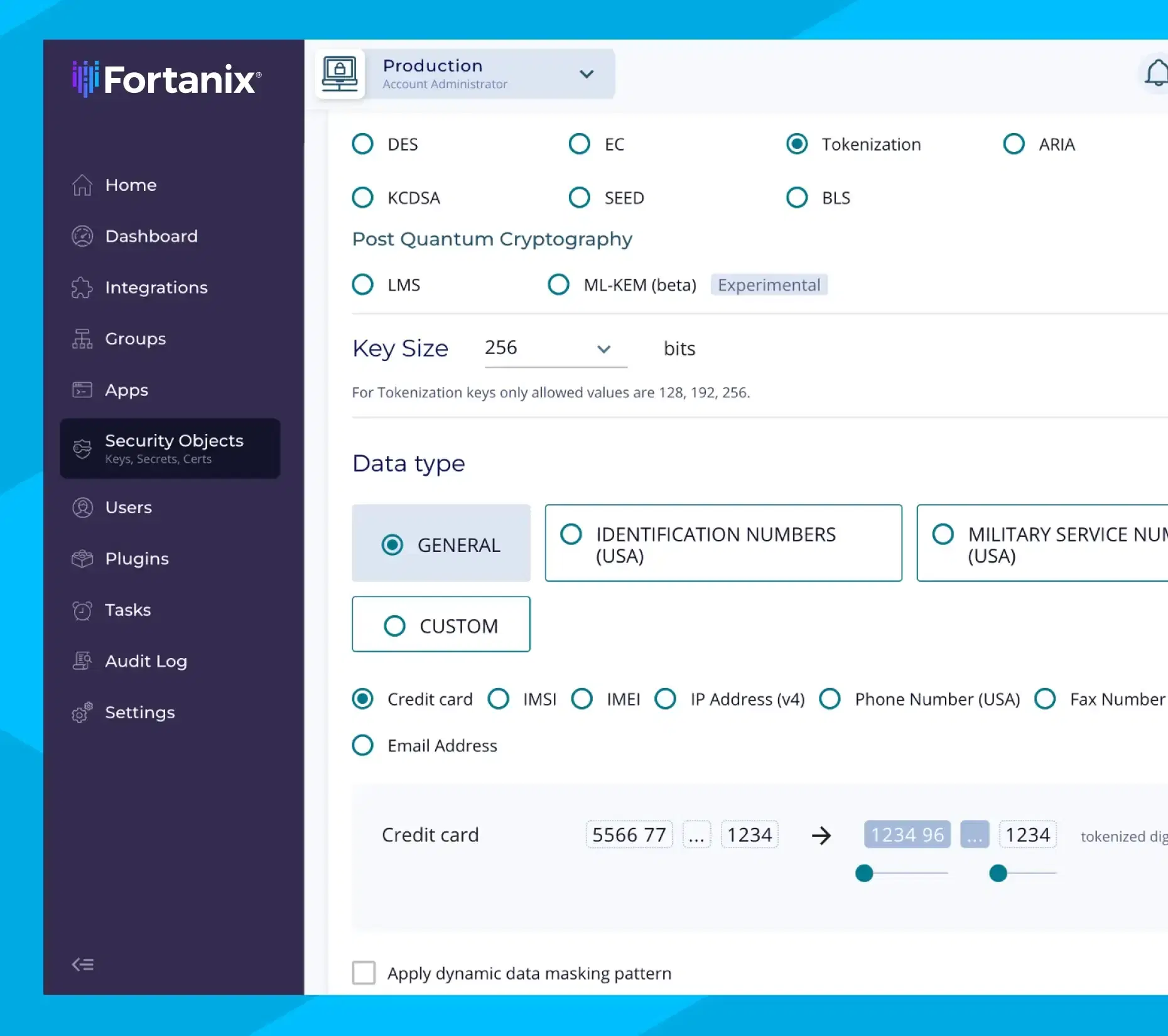Choose MILITARY SERVICE NUMBERS (USA) data type
Image resolution: width=1168 pixels, height=1036 pixels.
pyautogui.click(x=1042, y=543)
